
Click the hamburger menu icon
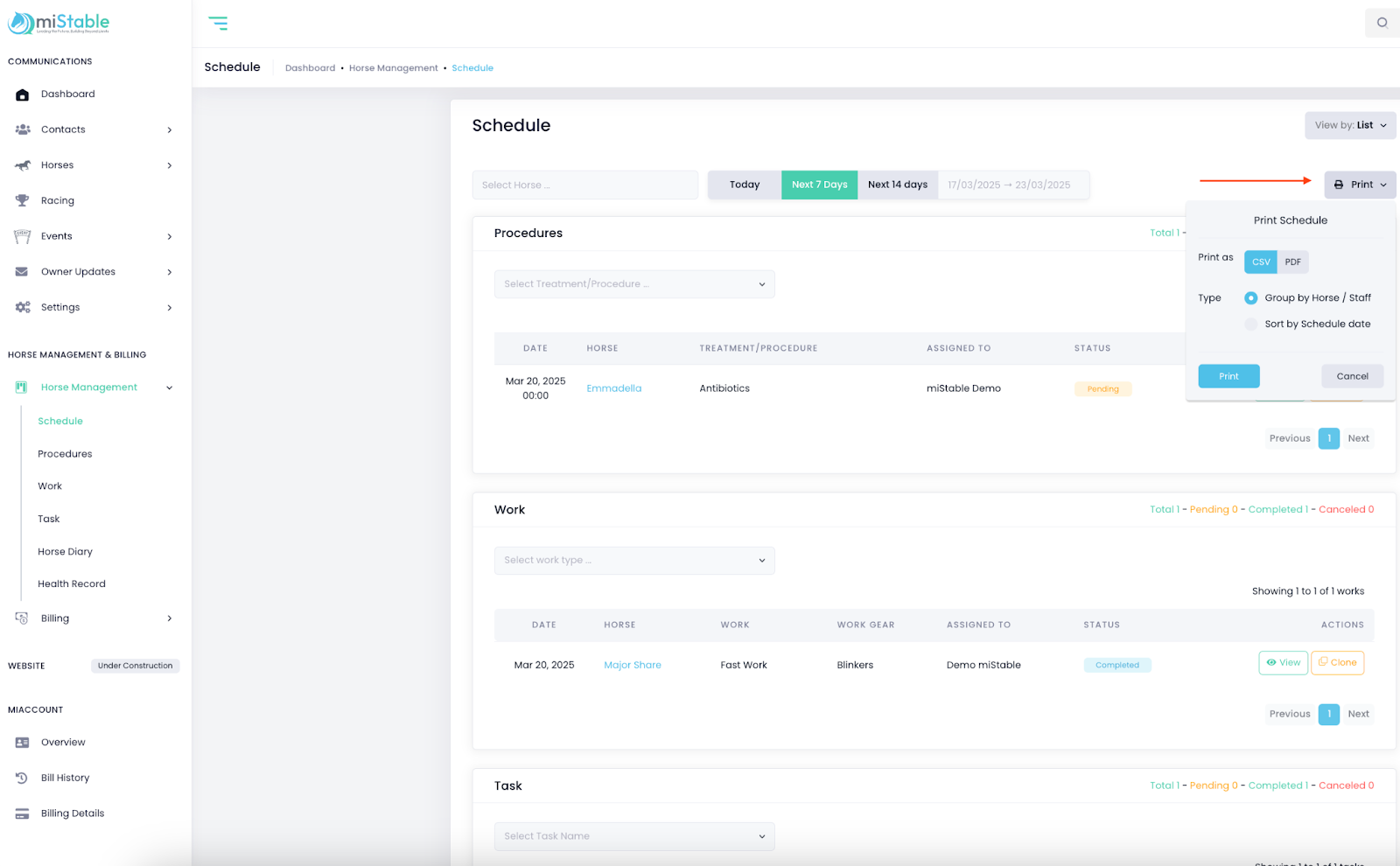(x=218, y=24)
